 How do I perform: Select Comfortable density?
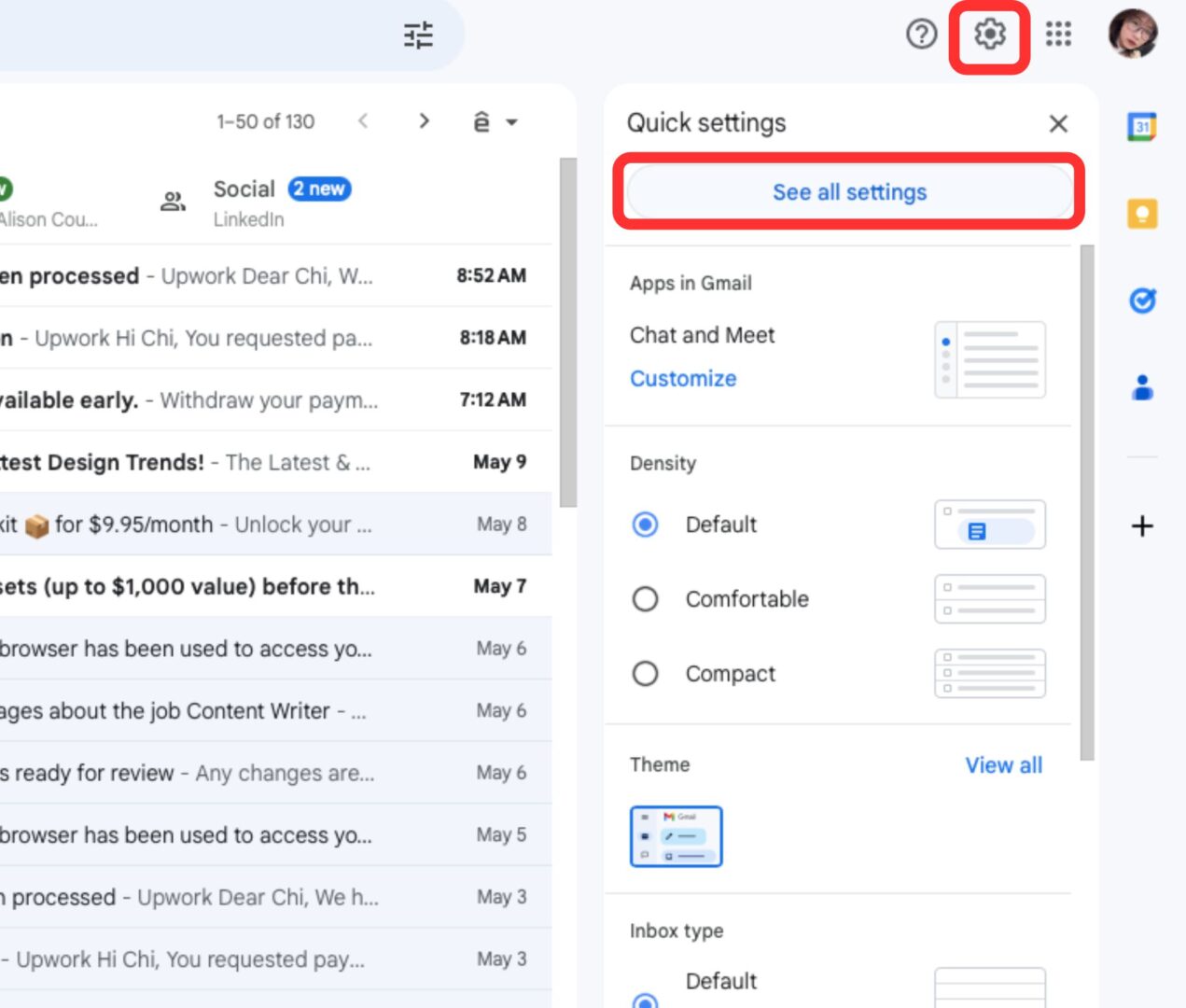pos(645,599)
